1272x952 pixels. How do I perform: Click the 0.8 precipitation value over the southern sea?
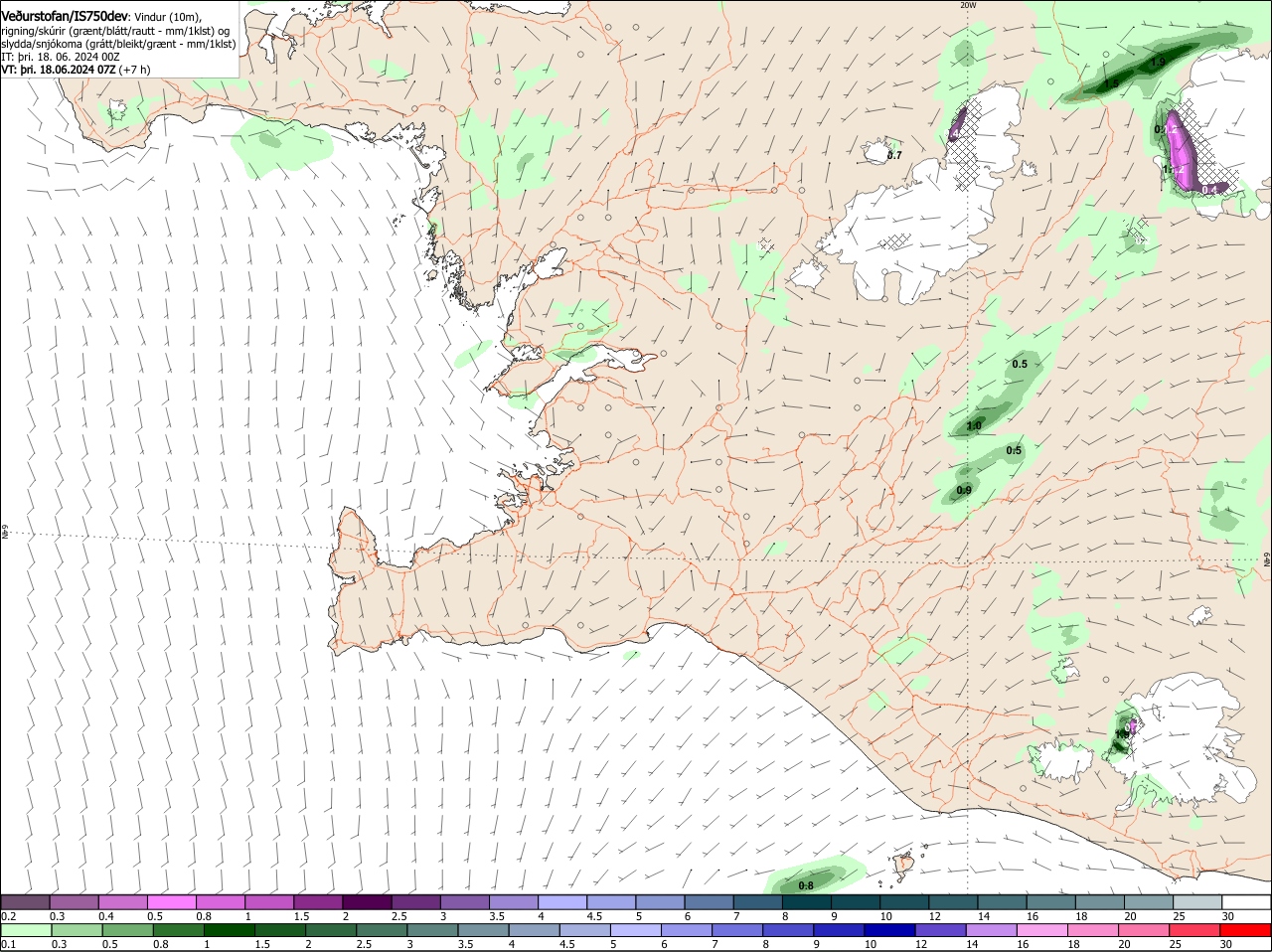806,885
